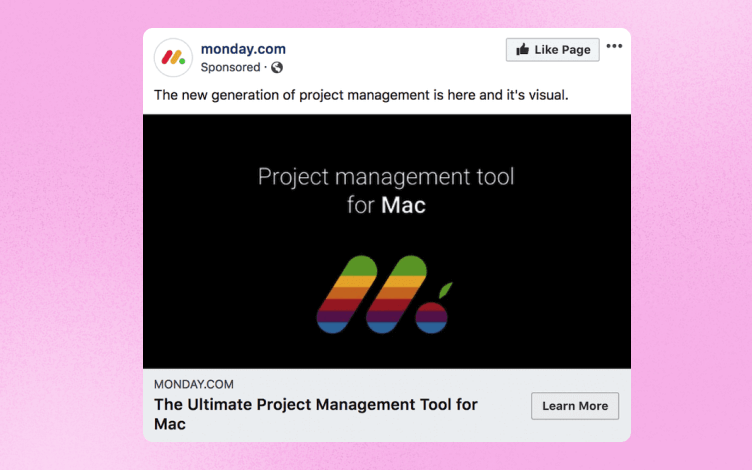Image resolution: width=752 pixels, height=470 pixels.
Task: Open the monday.com round profile logo
Action: point(173,58)
